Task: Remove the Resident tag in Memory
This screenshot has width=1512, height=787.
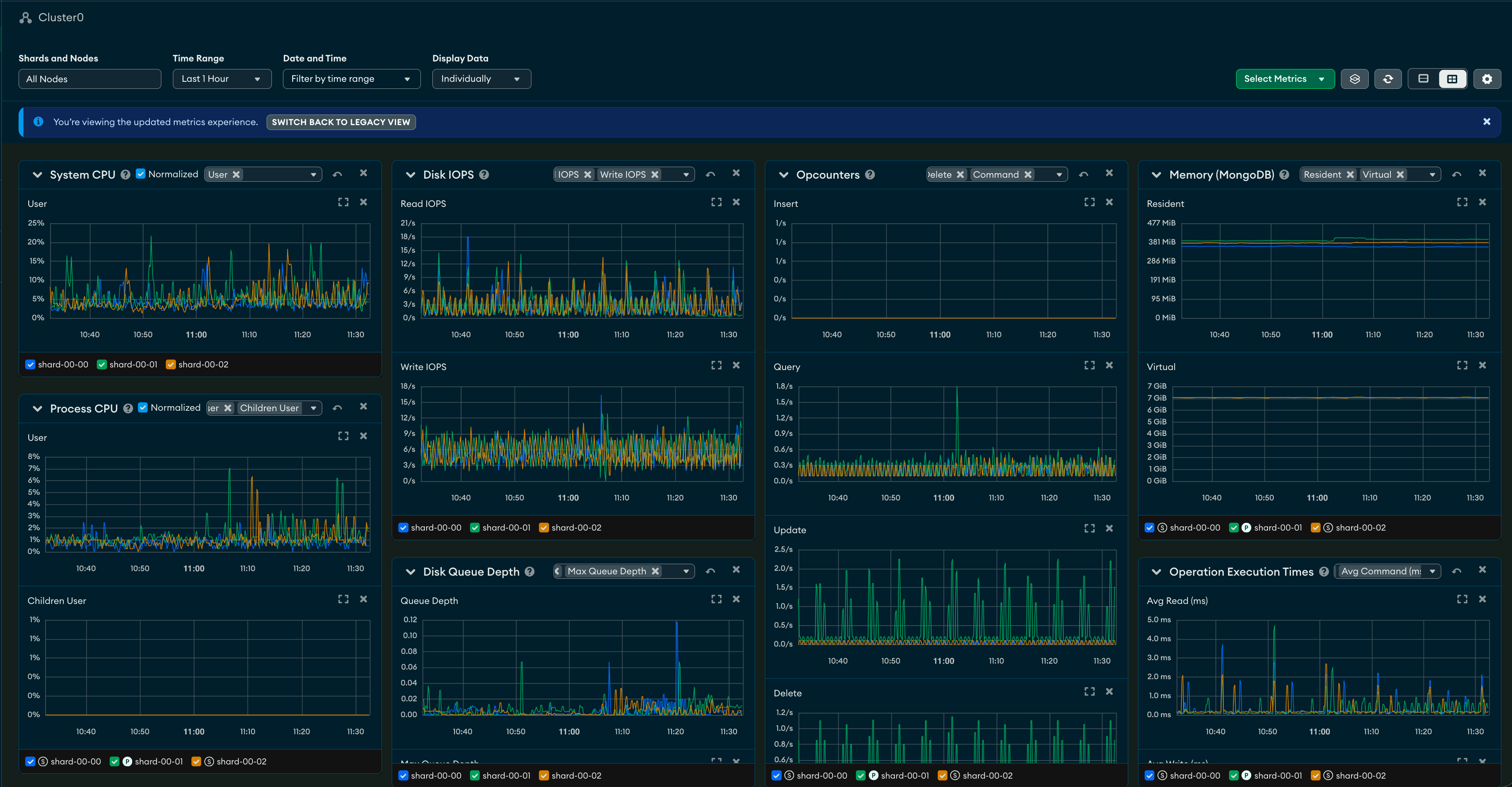Action: click(1350, 174)
